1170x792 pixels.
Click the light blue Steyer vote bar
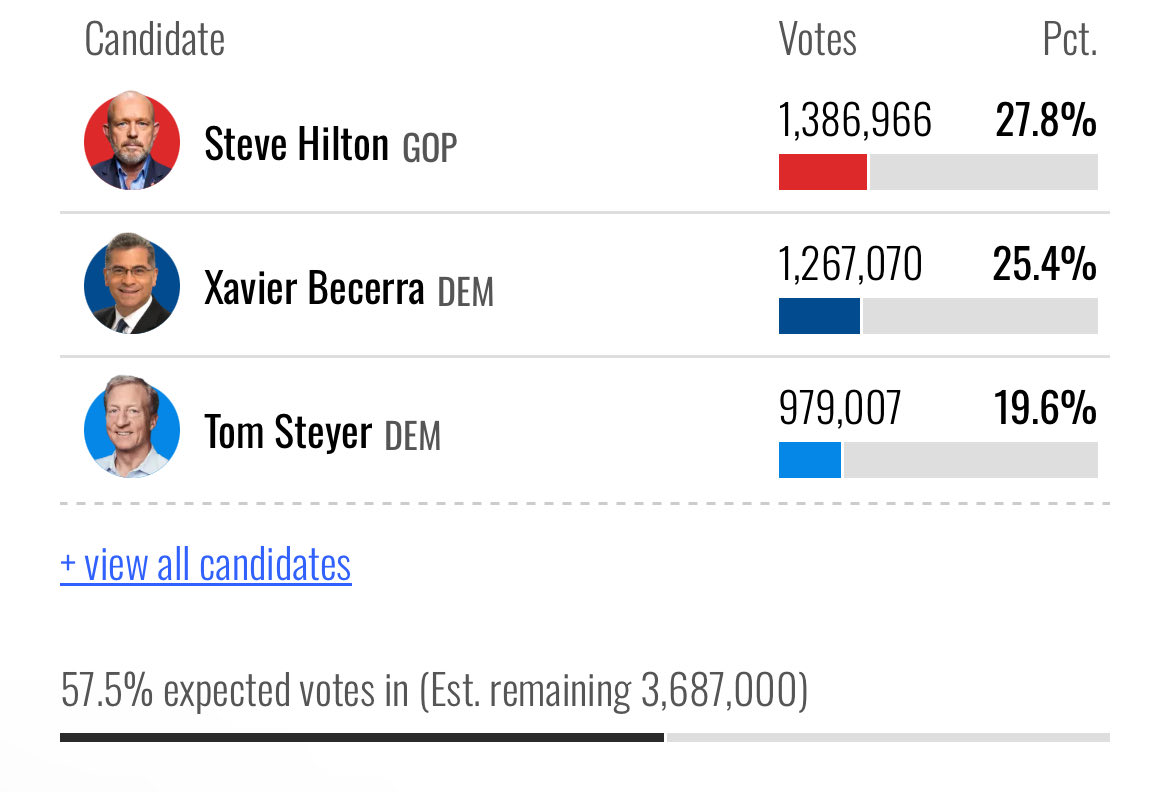coord(810,460)
